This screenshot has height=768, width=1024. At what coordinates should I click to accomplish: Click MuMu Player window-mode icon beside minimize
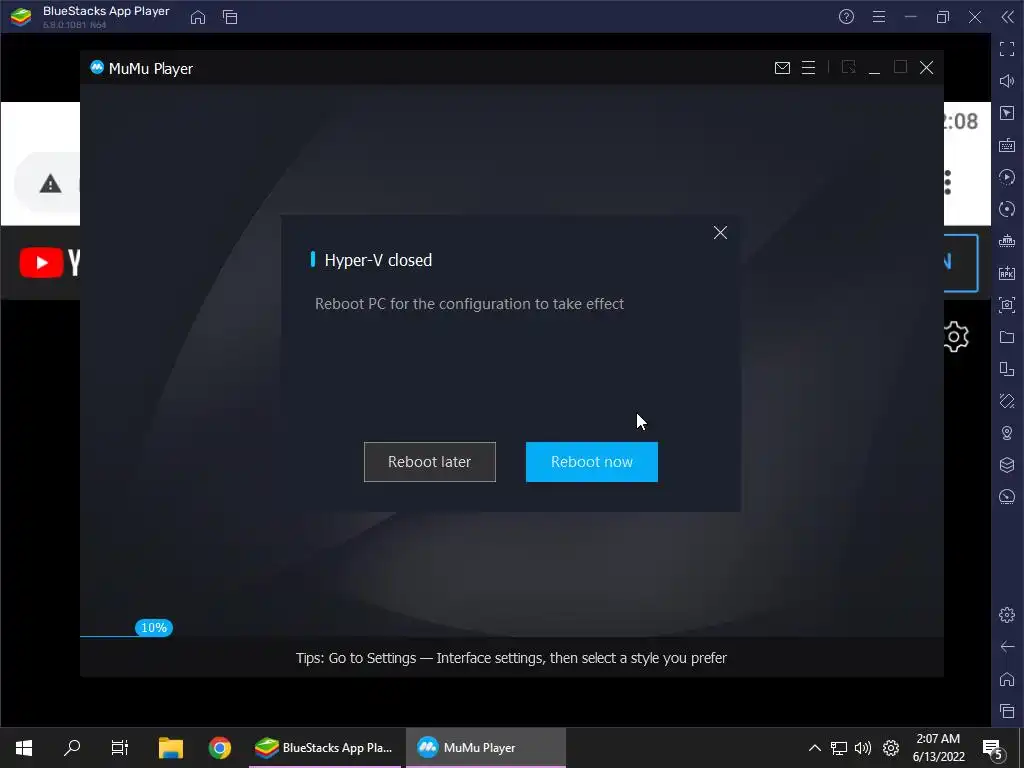(x=848, y=67)
